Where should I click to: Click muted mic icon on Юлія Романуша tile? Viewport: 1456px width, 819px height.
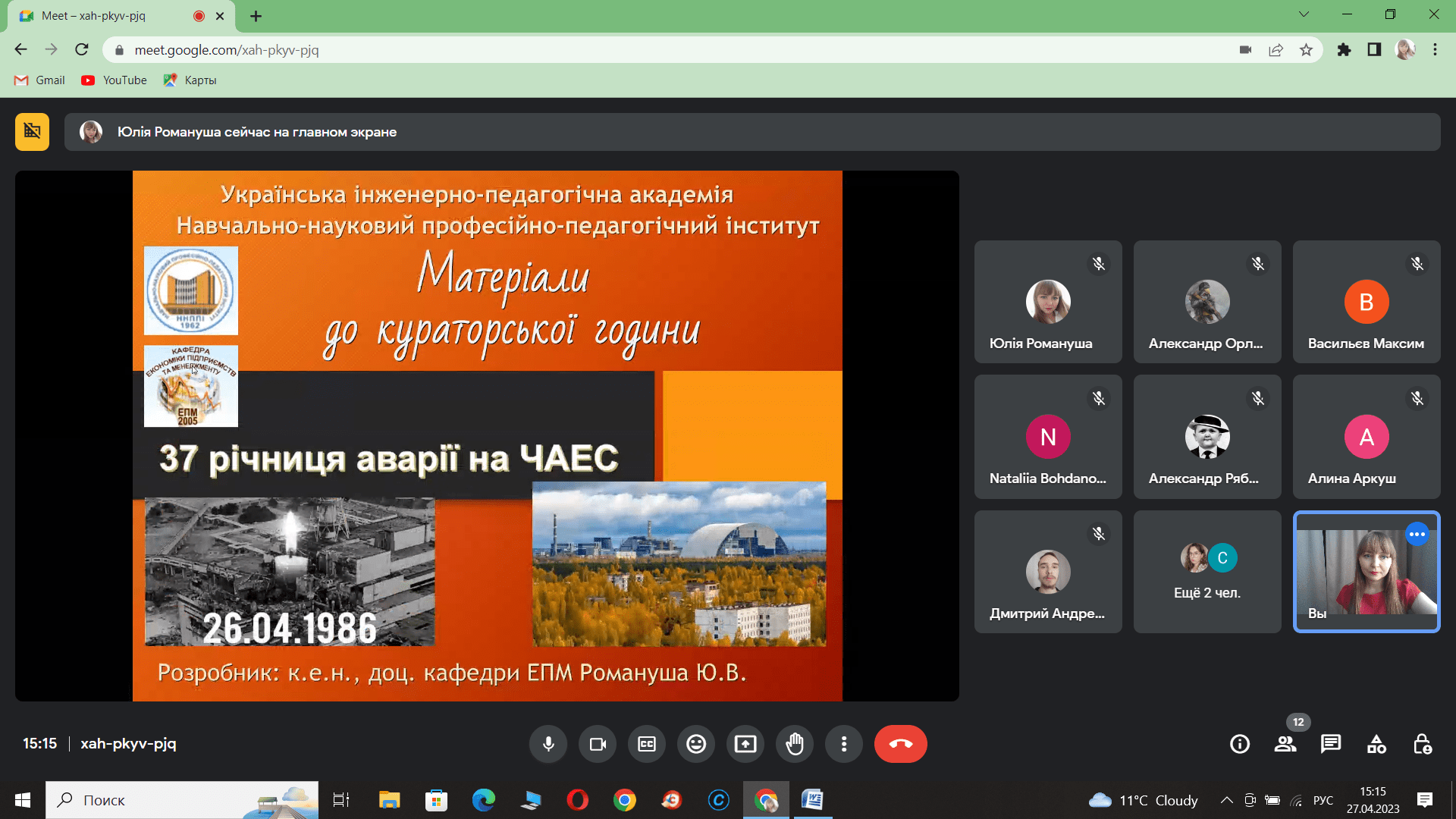coord(1099,264)
